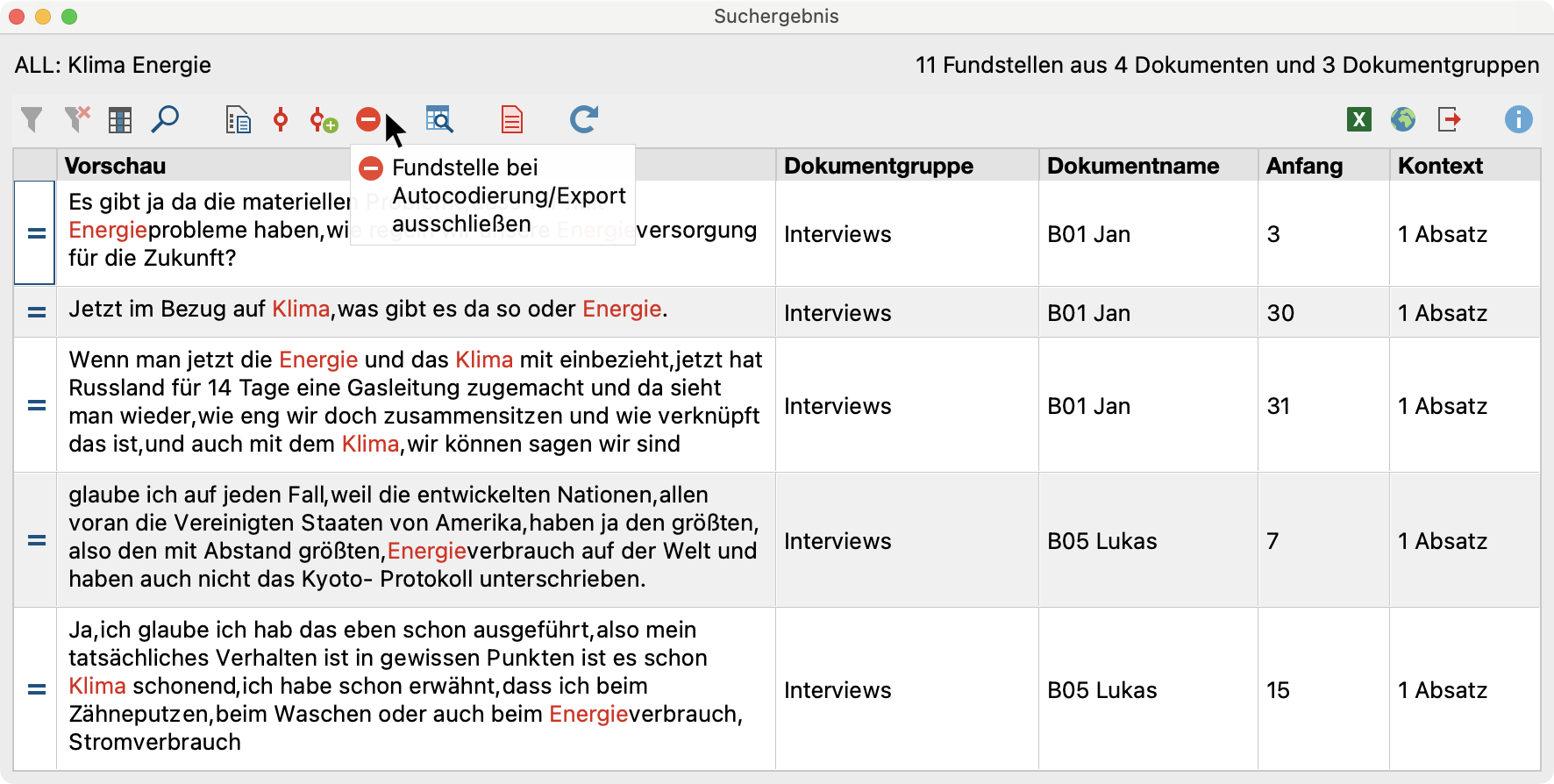Click 'B01 Jan' in the Anfang 30 row
Viewport: 1554px width, 784px height.
click(x=1089, y=313)
